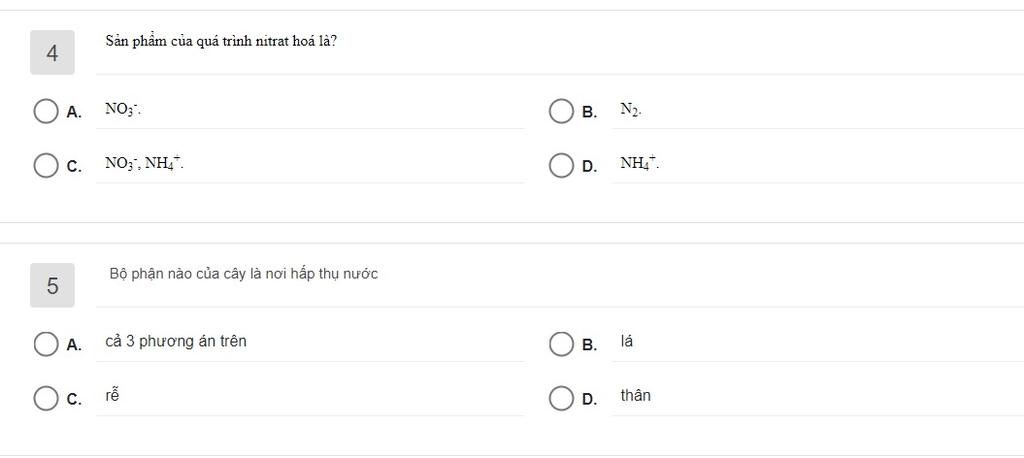Click the answer text "rễ"
The image size is (1024, 458).
(x=112, y=395)
